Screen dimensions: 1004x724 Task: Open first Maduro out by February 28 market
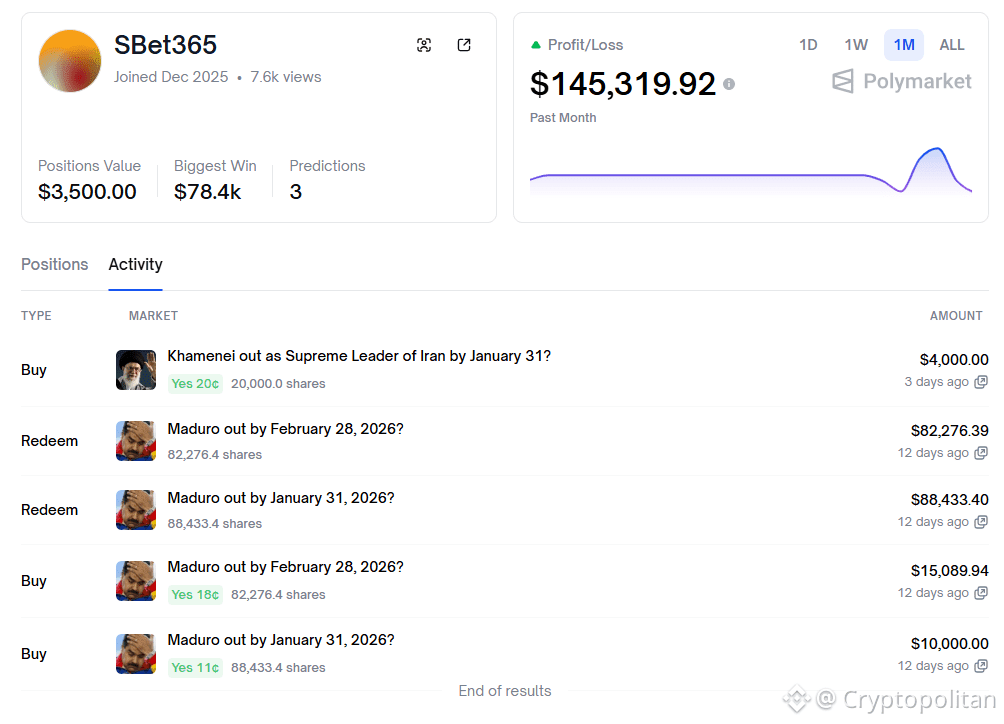(285, 429)
